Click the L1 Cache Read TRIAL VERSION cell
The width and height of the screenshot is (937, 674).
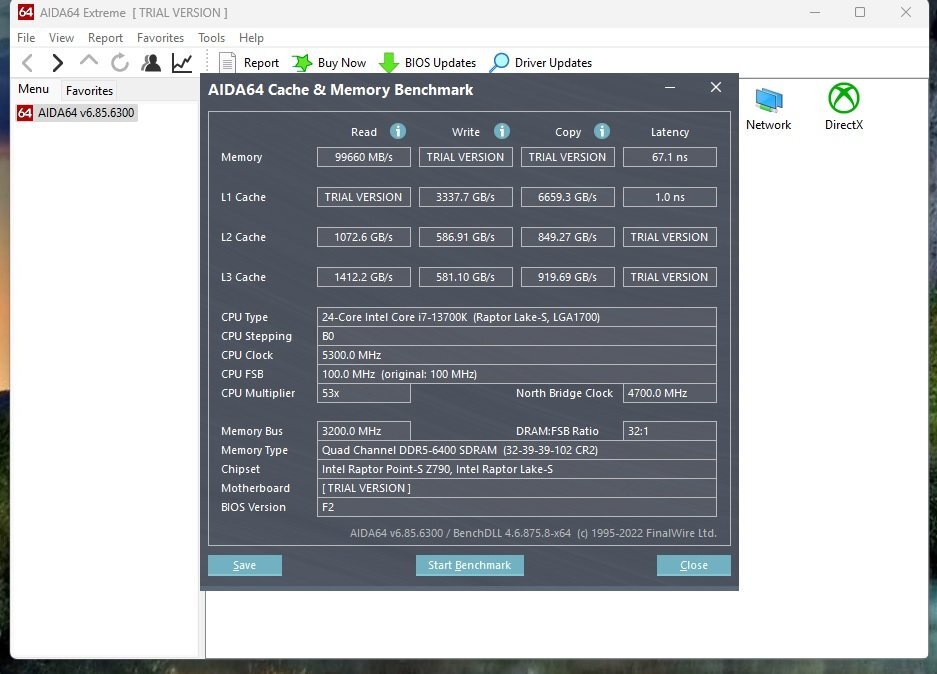pos(364,197)
